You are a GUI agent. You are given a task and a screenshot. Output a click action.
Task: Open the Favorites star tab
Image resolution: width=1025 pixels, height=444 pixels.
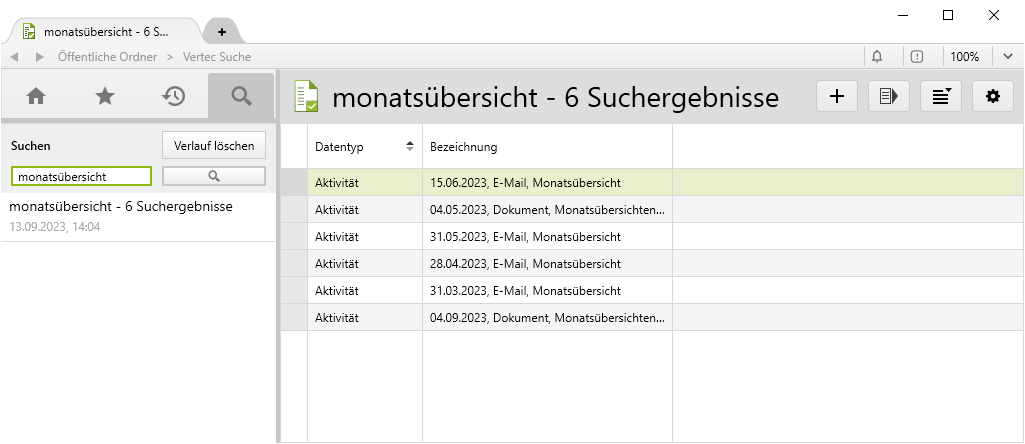click(104, 96)
